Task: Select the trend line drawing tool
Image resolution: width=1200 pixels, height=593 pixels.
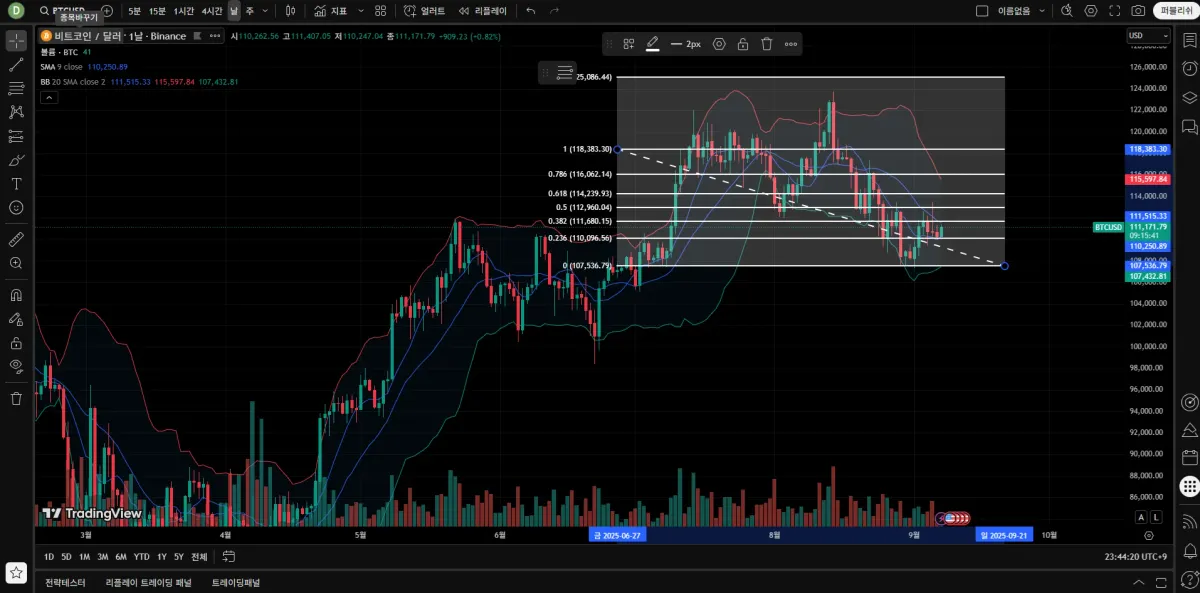Action: [16, 64]
